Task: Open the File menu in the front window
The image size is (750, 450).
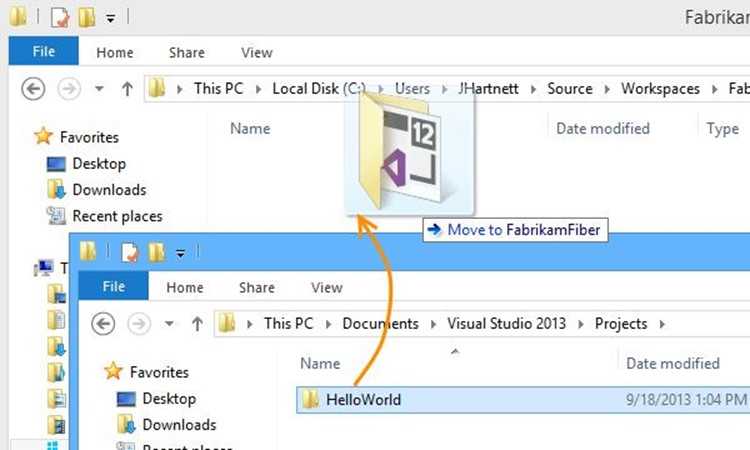Action: pos(114,287)
